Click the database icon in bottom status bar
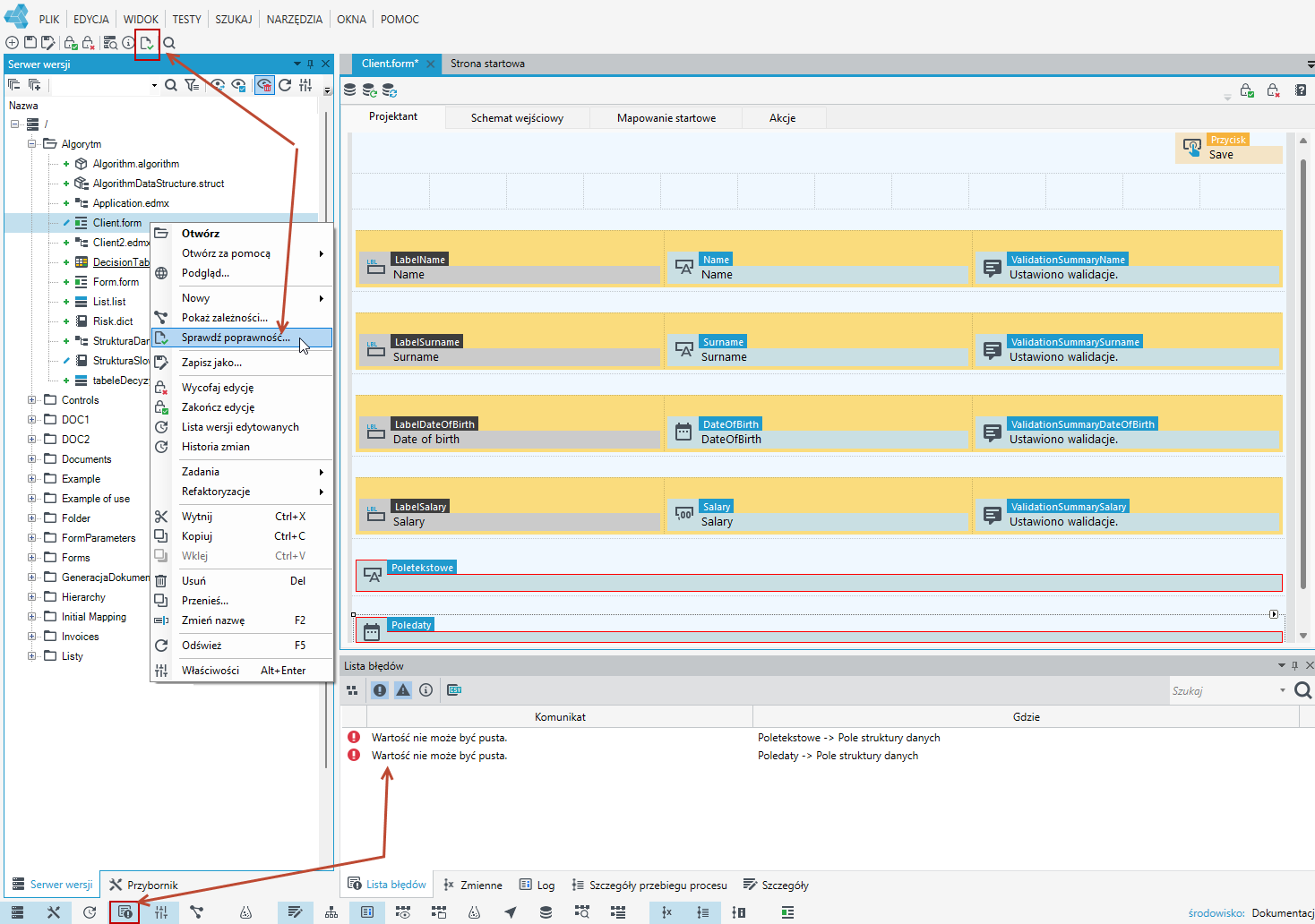 point(546,912)
